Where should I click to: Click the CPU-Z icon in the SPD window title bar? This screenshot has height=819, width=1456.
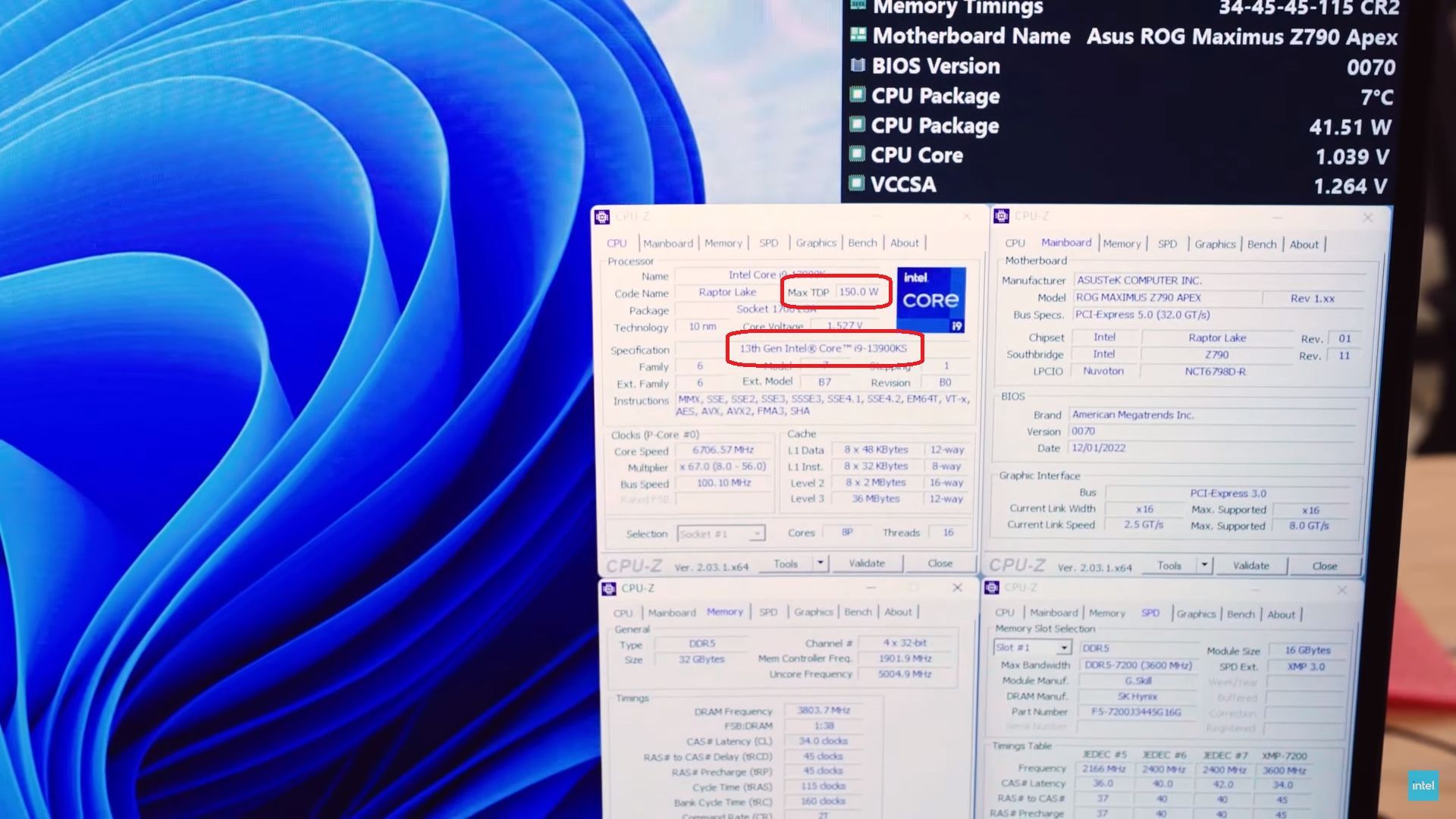[x=991, y=588]
